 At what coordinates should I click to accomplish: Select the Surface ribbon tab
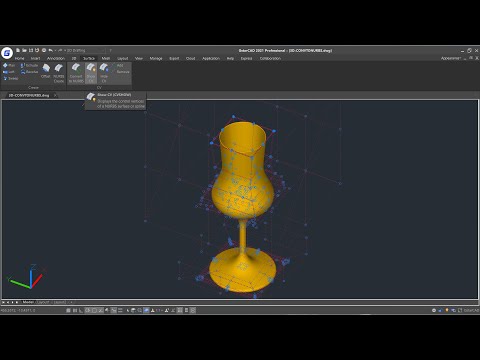pos(89,58)
